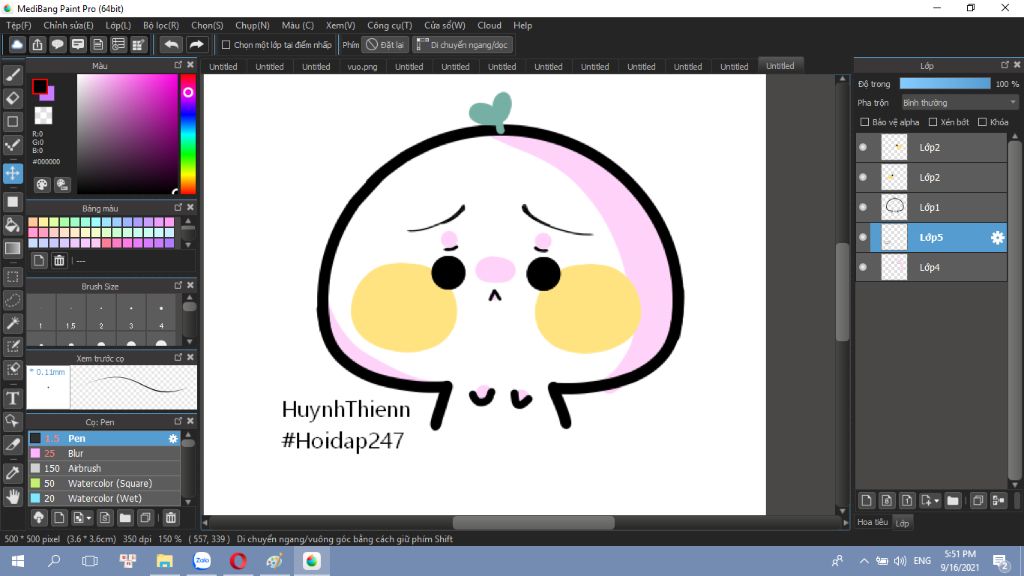Switch to the Hoa tiêu tab

coord(872,522)
